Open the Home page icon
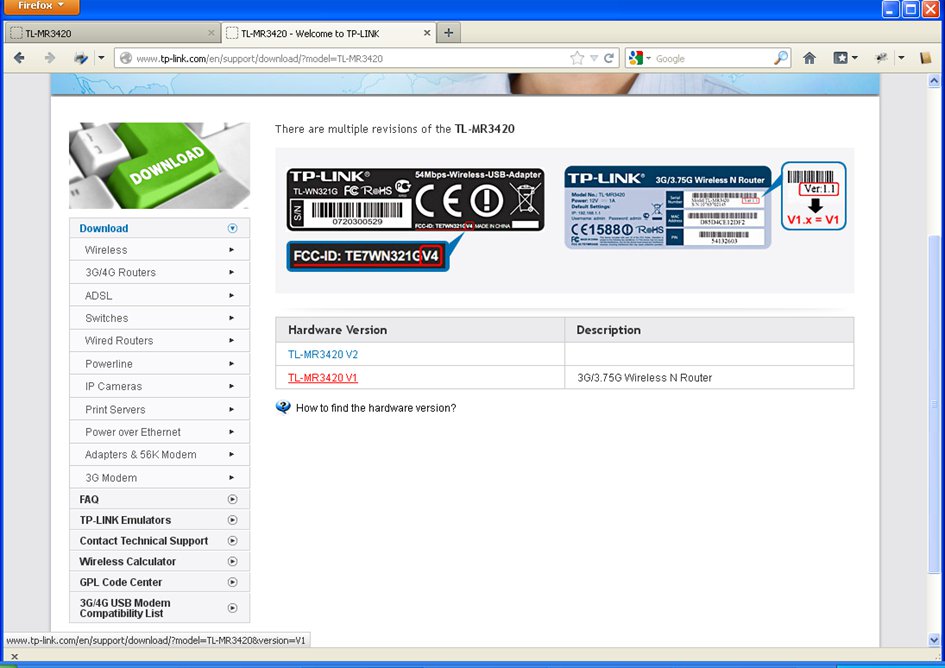 click(809, 58)
